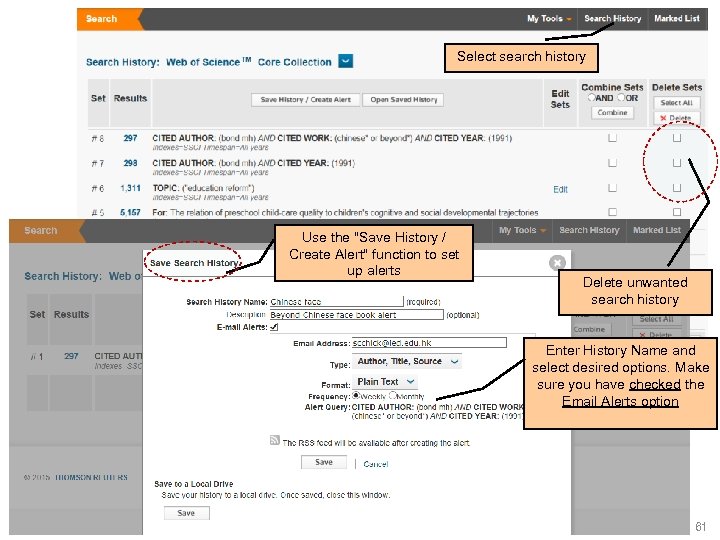This screenshot has height=540, width=720.
Task: Open the 1,311 results for set #6
Action: coord(130,188)
